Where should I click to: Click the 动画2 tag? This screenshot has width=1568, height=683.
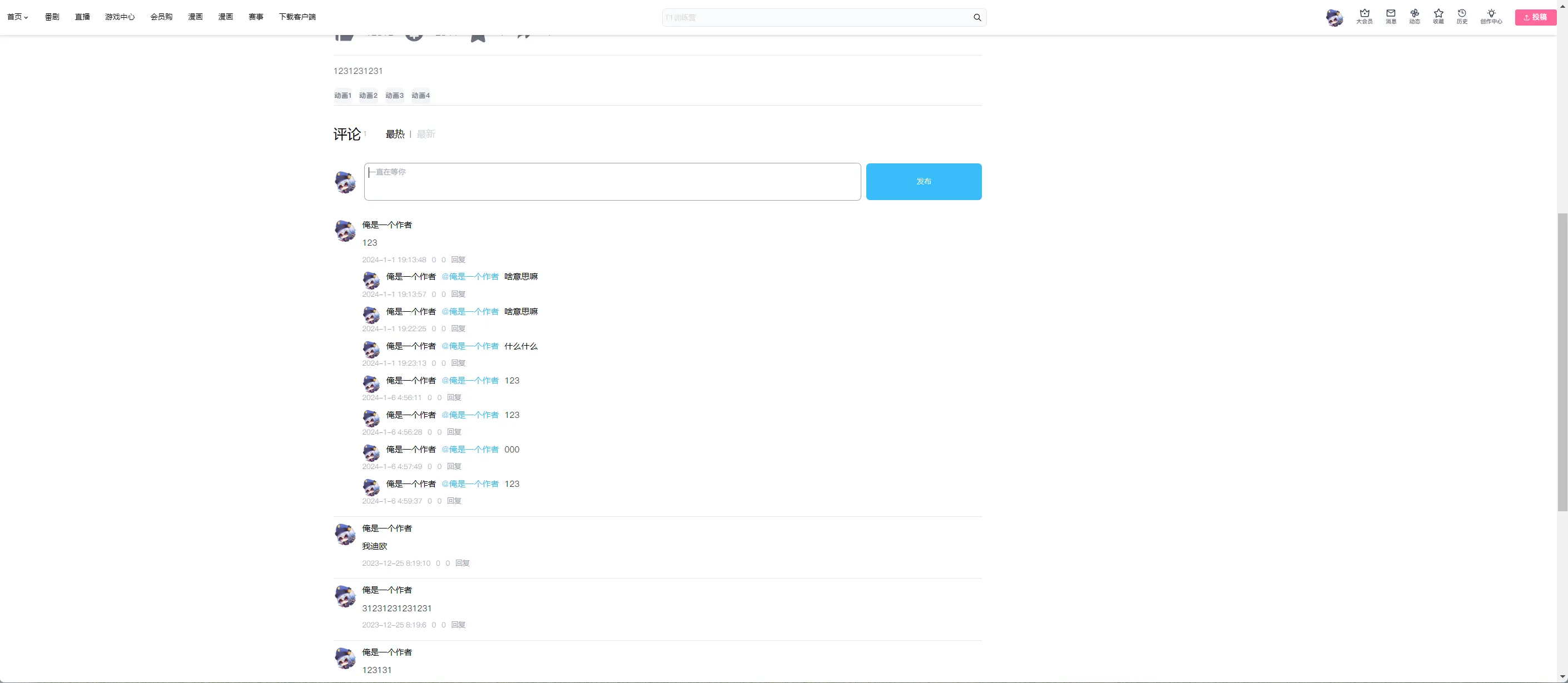368,96
